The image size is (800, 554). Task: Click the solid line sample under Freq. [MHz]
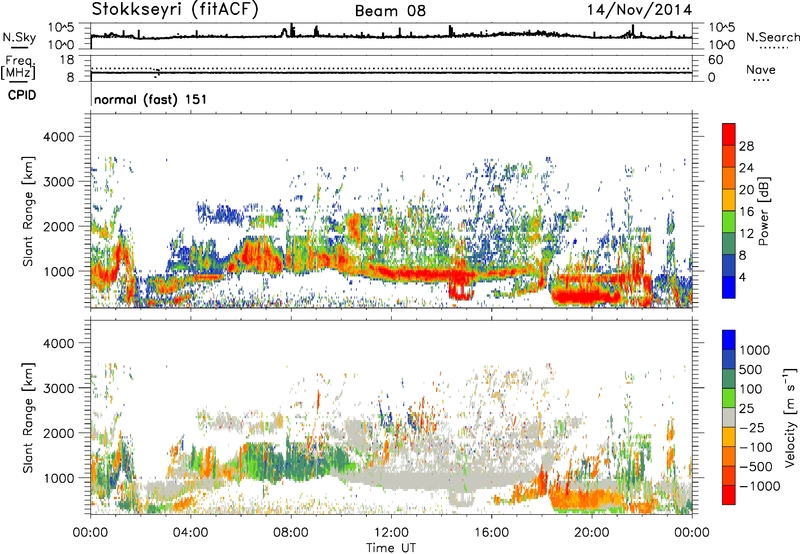[x=20, y=82]
